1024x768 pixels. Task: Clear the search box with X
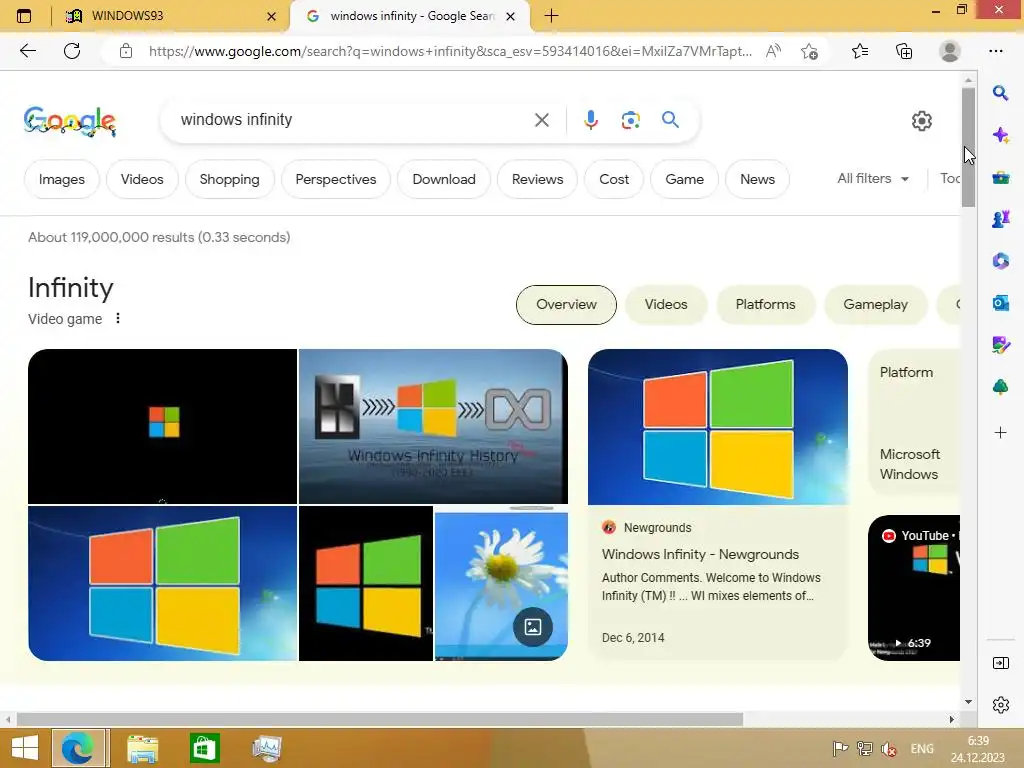[x=541, y=120]
